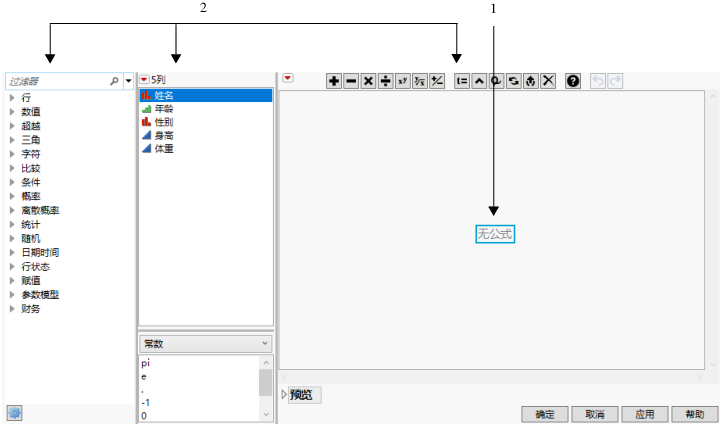Click the t= local variable button

click(462, 81)
